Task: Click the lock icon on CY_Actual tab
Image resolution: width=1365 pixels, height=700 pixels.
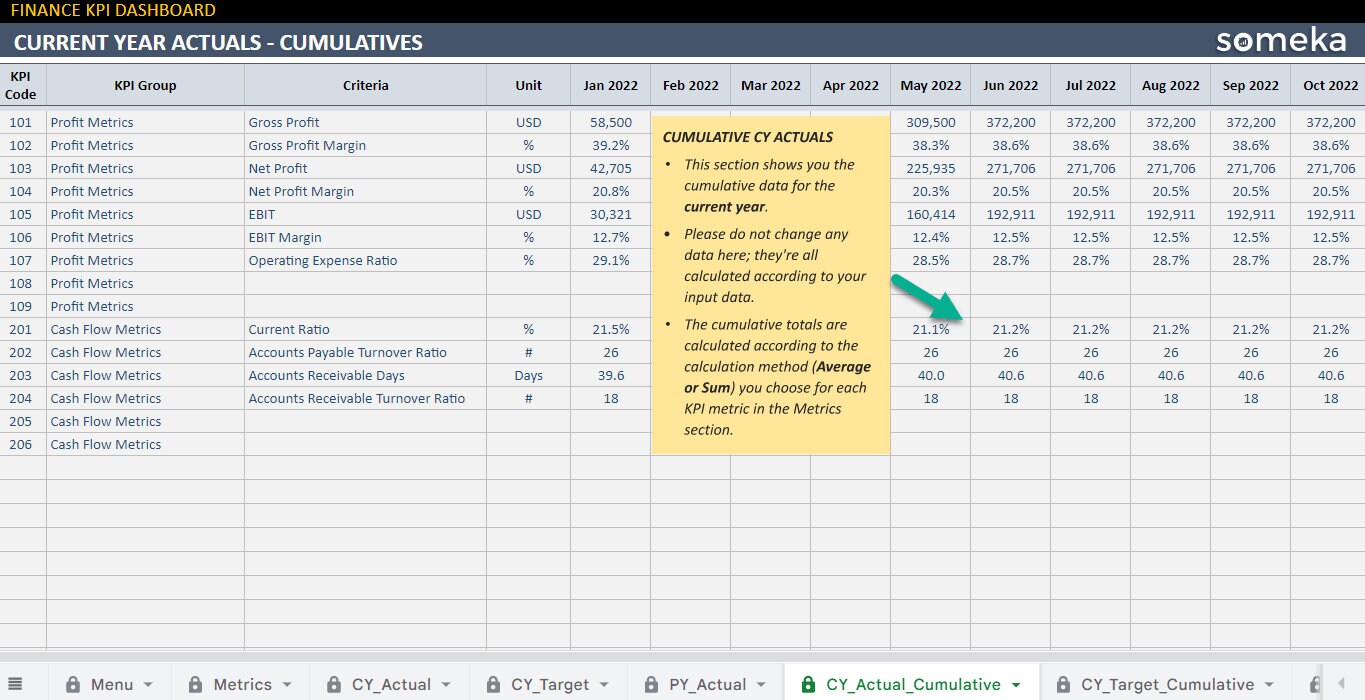Action: (334, 685)
